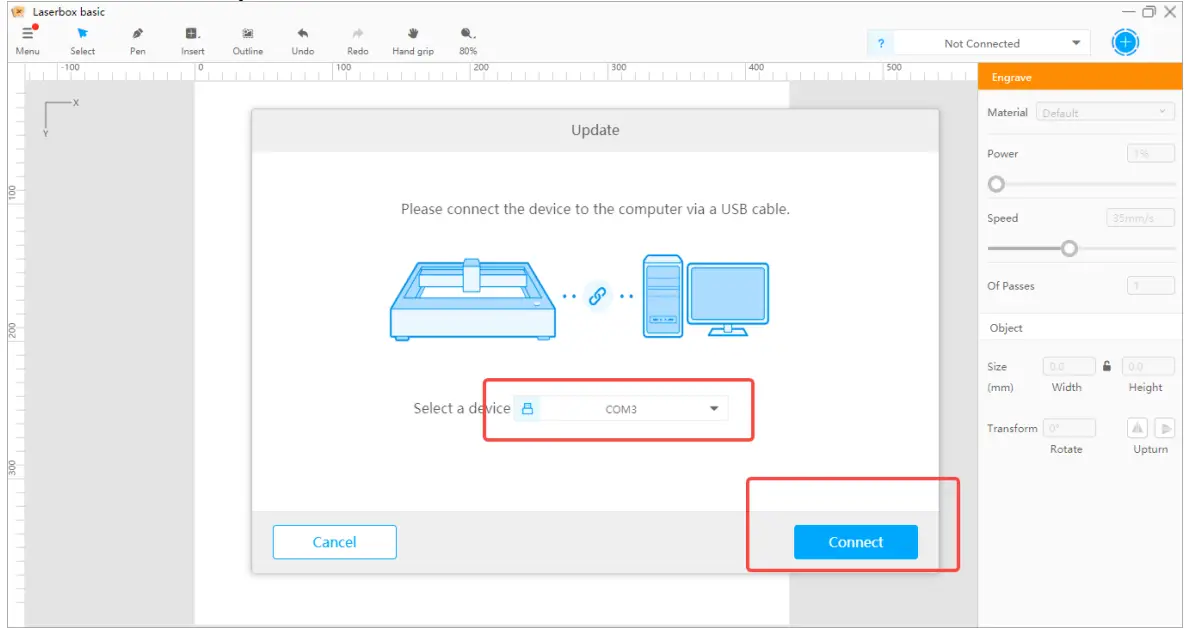Viewport: 1191px width, 631px height.
Task: Click the Connect button
Action: point(856,542)
